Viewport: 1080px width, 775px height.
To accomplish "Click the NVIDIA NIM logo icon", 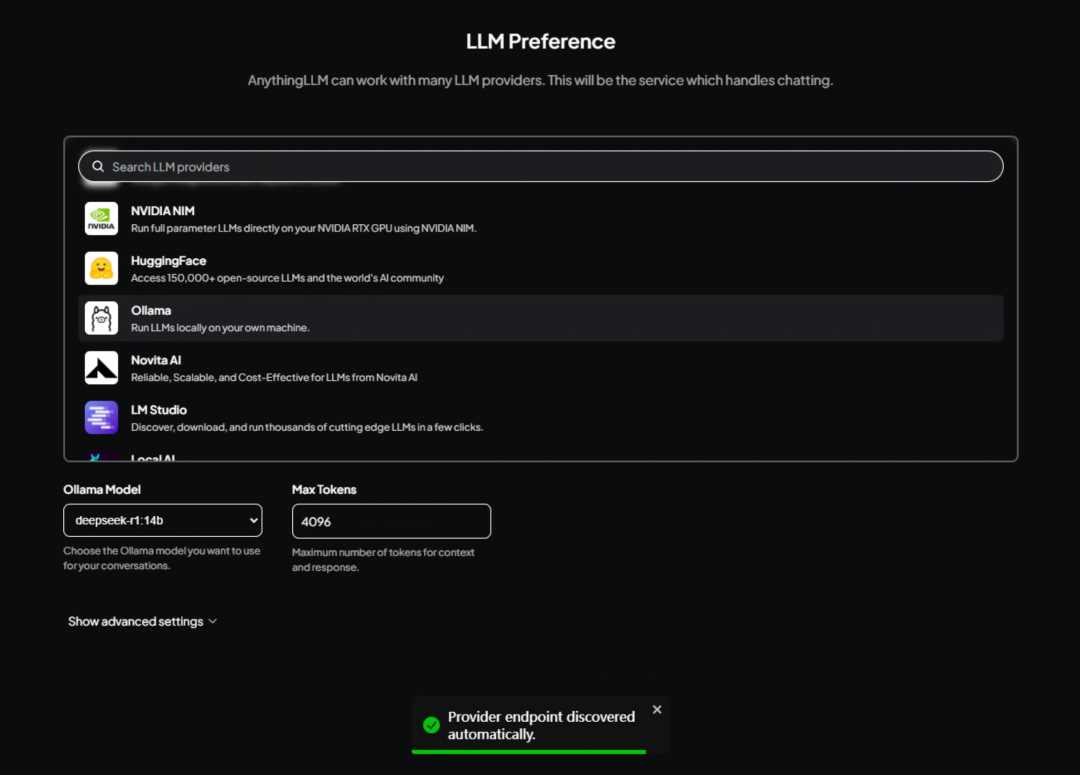I will pos(101,218).
